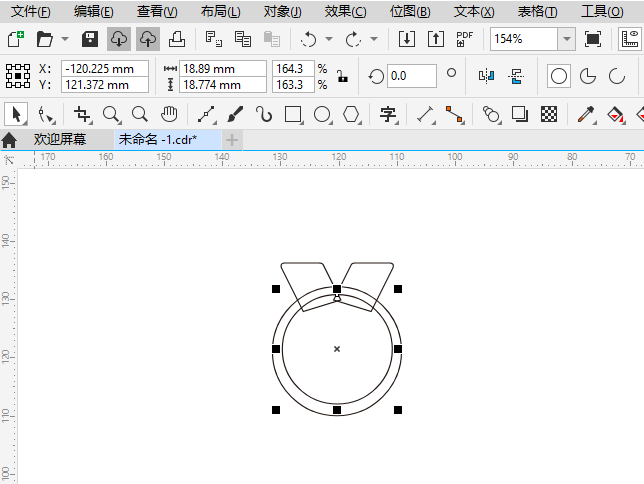Click the 154% zoom level field
This screenshot has width=644, height=484.
(x=524, y=39)
